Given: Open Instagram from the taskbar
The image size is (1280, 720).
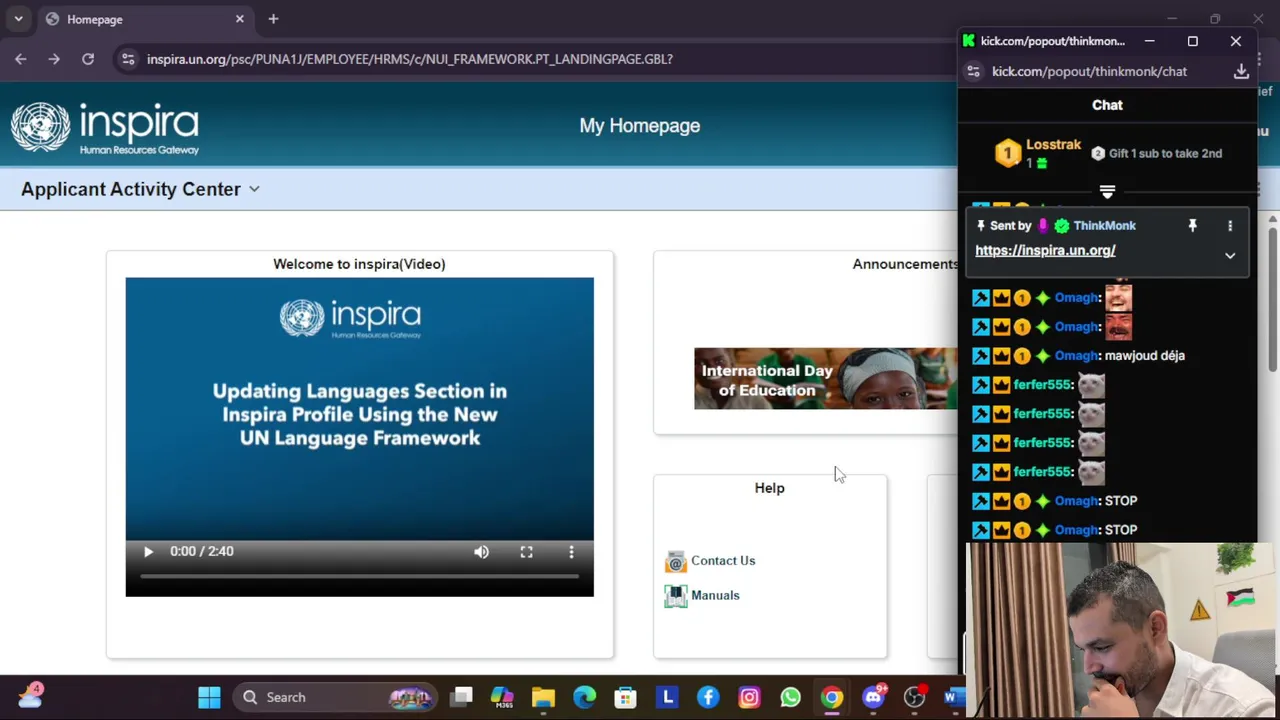Looking at the screenshot, I should point(749,697).
